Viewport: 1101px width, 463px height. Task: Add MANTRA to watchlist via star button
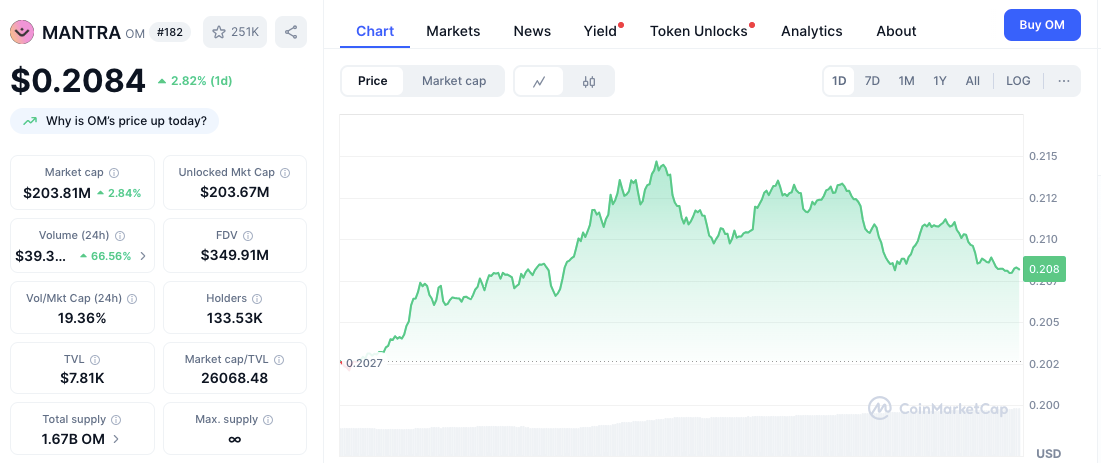[235, 32]
